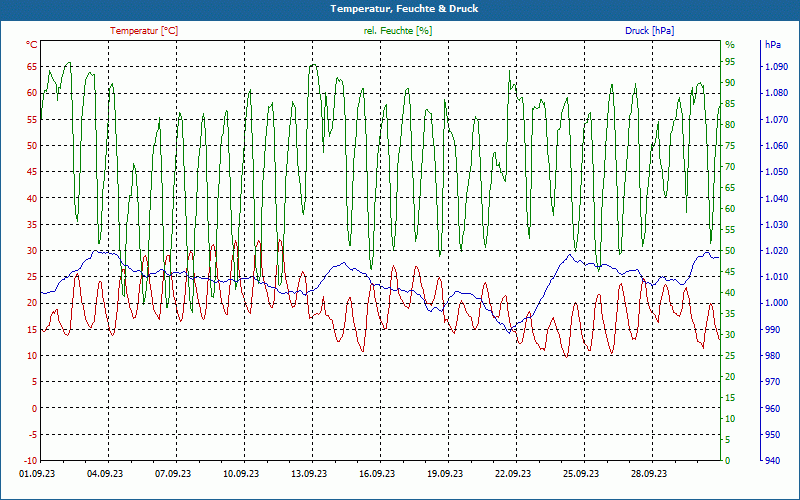Select red temperature axis value "50"
This screenshot has width=800, height=500.
(32, 145)
